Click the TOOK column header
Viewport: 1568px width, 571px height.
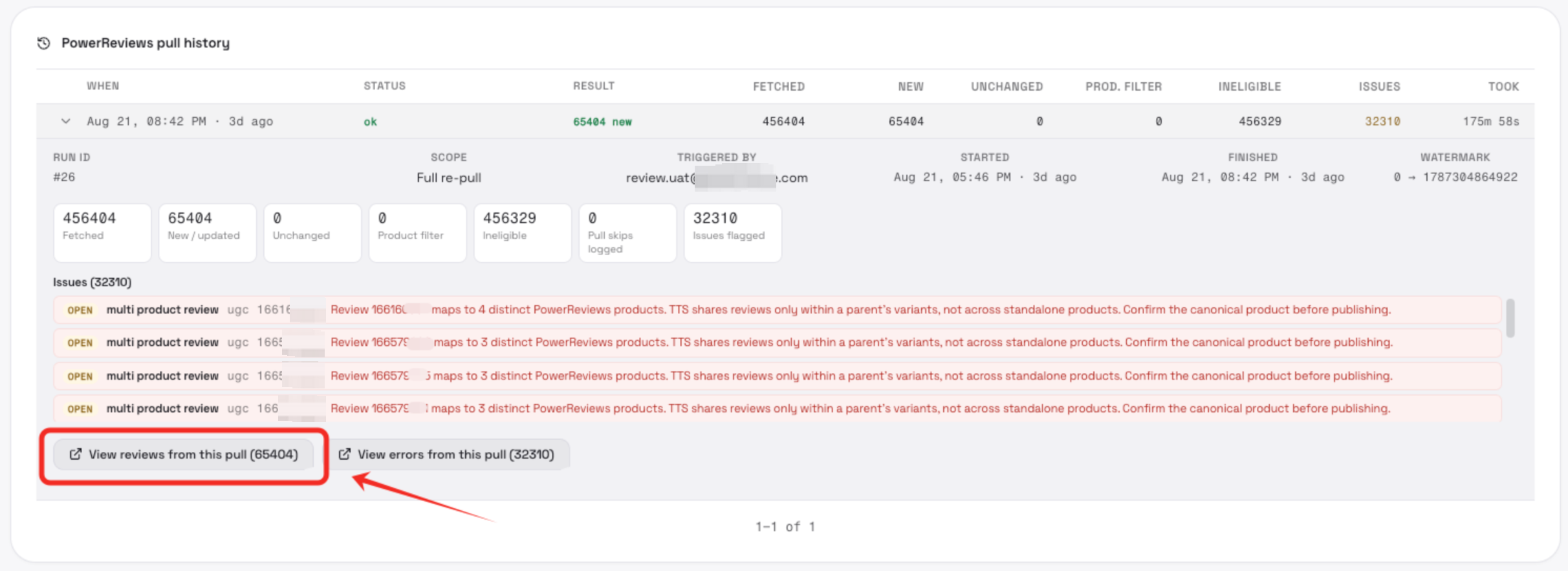pyautogui.click(x=1503, y=87)
